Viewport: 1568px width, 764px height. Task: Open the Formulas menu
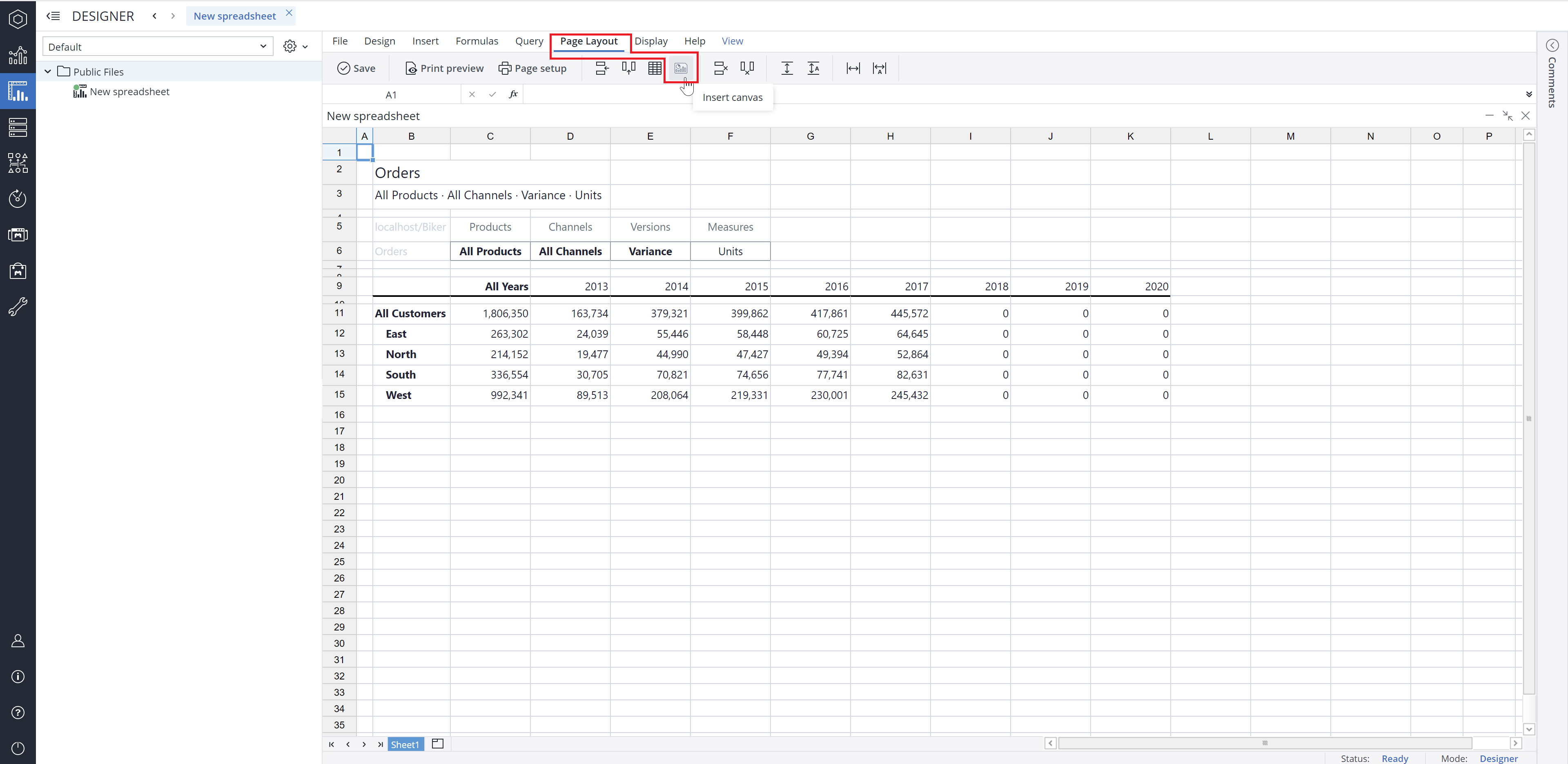[x=477, y=41]
